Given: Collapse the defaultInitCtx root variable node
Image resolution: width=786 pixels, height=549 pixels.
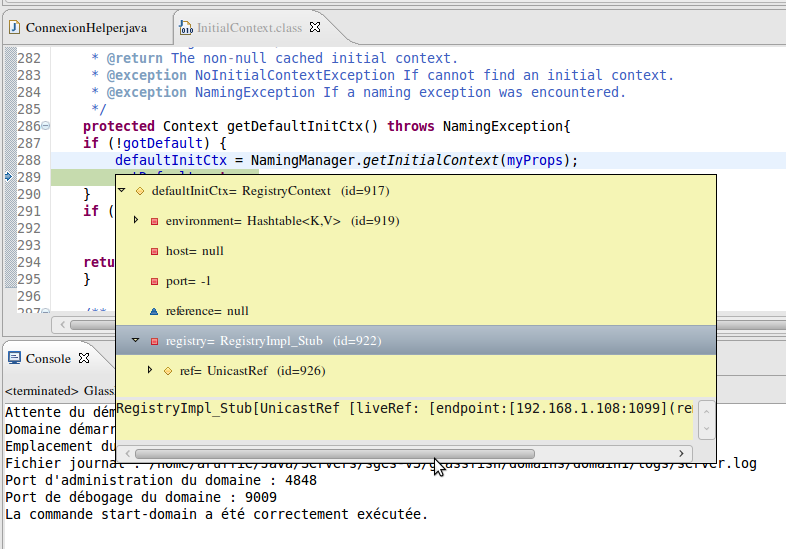Looking at the screenshot, I should click(122, 191).
